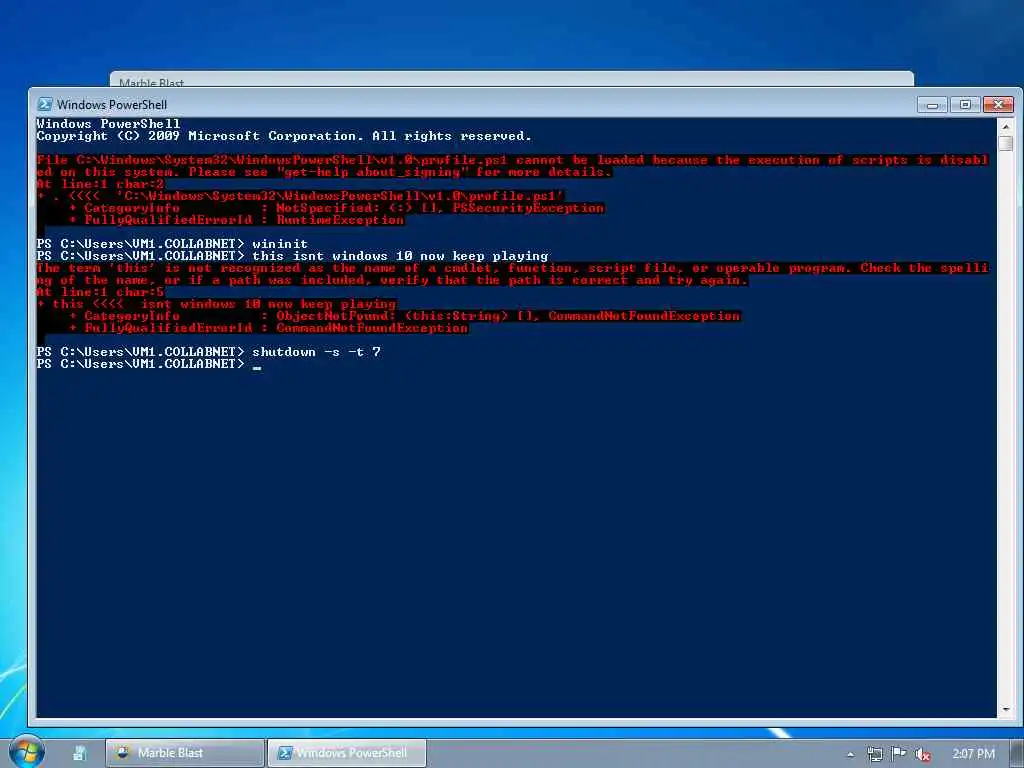Screen dimensions: 1024x768
Task: Open the network tray icon
Action: (875, 754)
